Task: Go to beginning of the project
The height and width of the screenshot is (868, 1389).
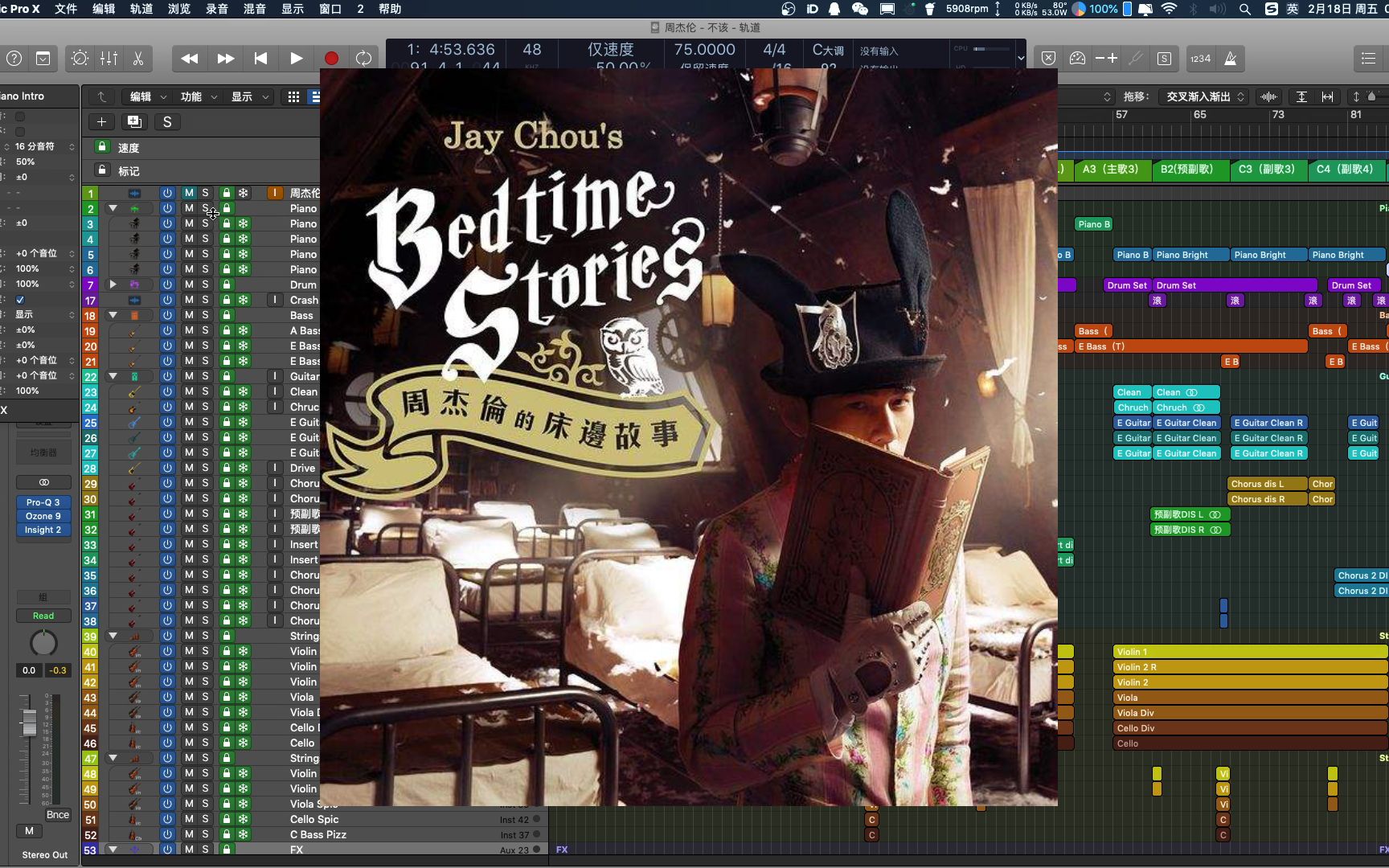Action: [x=260, y=59]
